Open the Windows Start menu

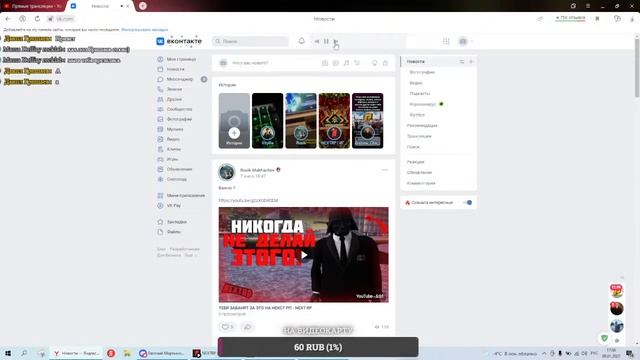[x=8, y=353]
